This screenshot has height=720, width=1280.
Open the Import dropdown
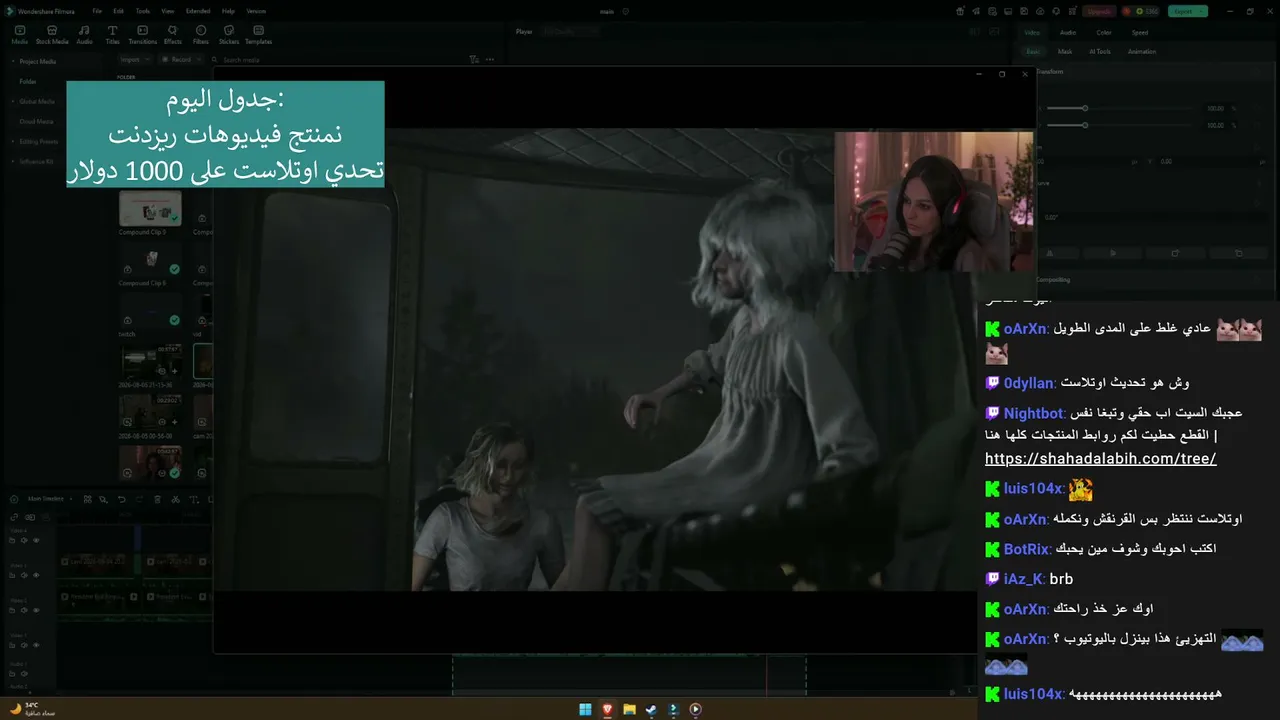pos(133,59)
